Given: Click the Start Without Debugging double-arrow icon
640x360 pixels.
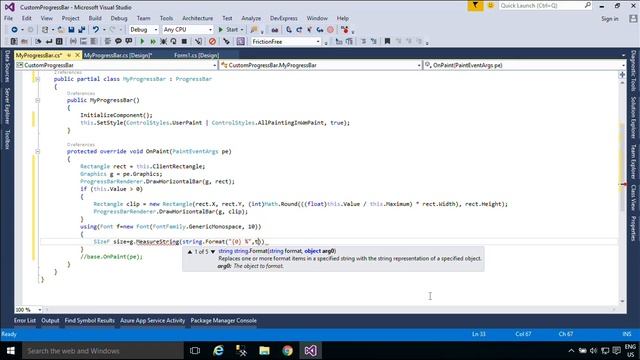Looking at the screenshot, I should pos(153,41).
